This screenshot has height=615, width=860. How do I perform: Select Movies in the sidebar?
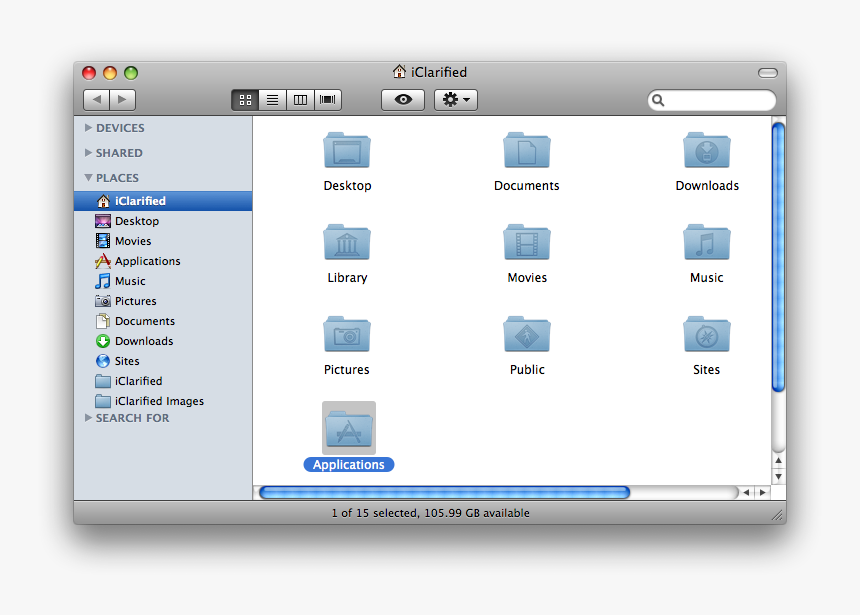pos(163,241)
